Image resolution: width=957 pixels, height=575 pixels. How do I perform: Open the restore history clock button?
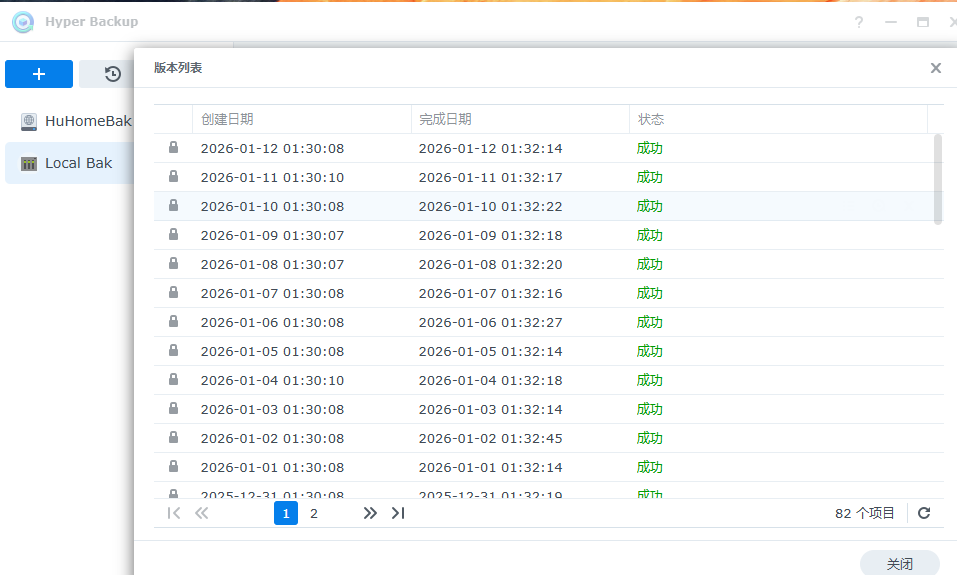(x=112, y=74)
